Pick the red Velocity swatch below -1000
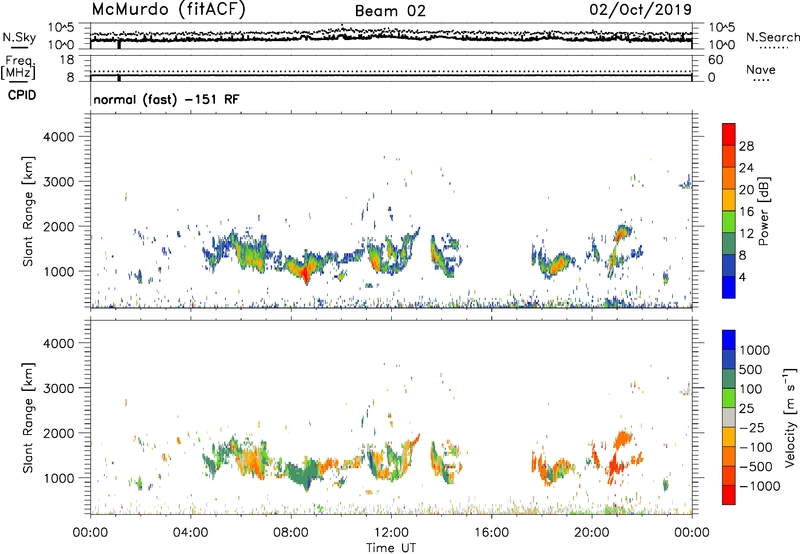The width and height of the screenshot is (800, 554). [729, 495]
